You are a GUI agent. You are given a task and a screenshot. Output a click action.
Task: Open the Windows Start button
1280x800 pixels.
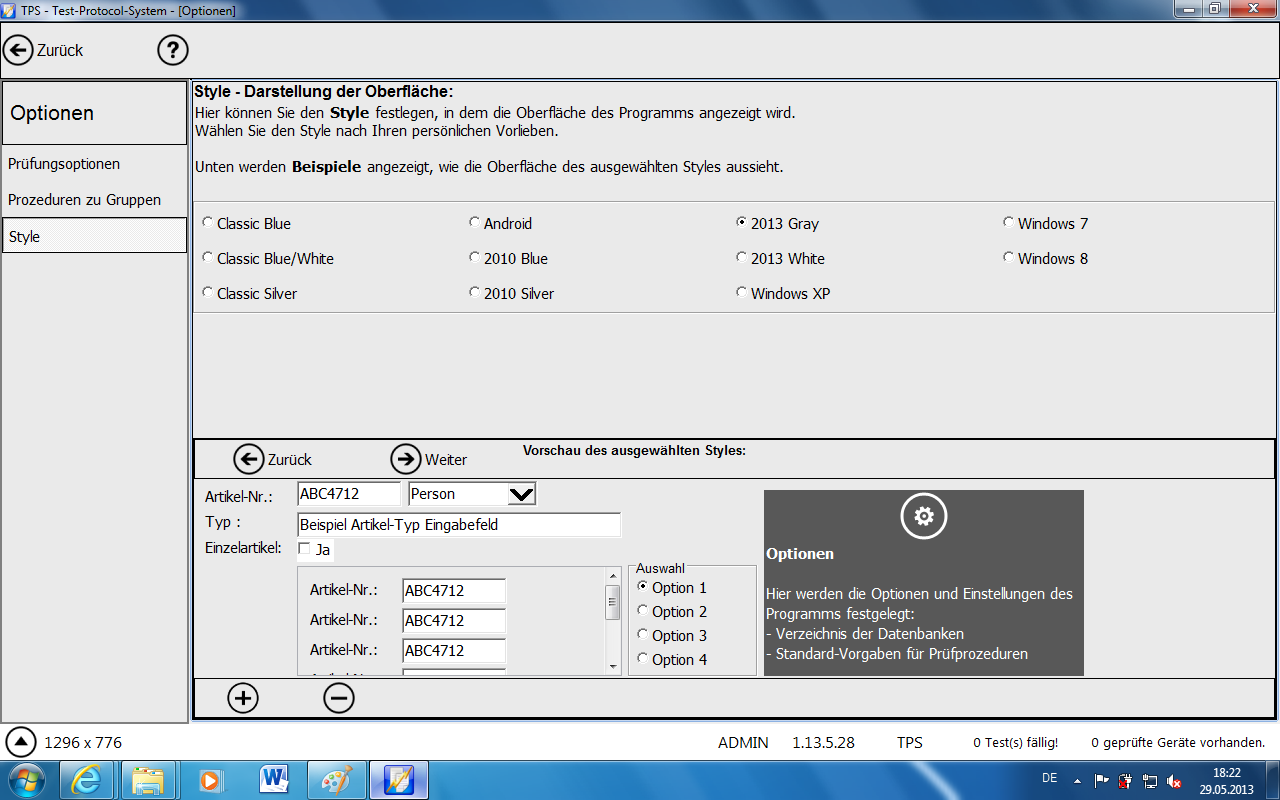[26, 780]
